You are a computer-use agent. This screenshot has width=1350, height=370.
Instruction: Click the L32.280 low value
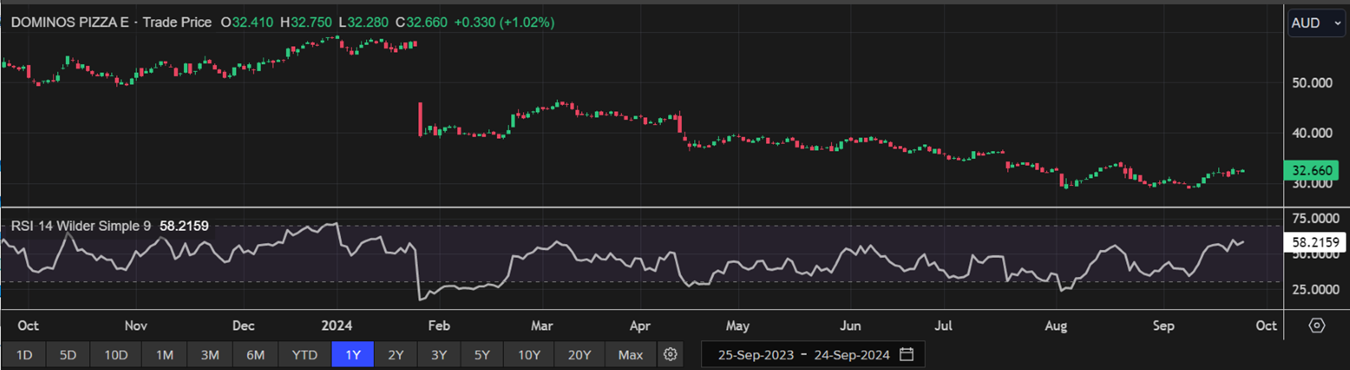coord(365,22)
